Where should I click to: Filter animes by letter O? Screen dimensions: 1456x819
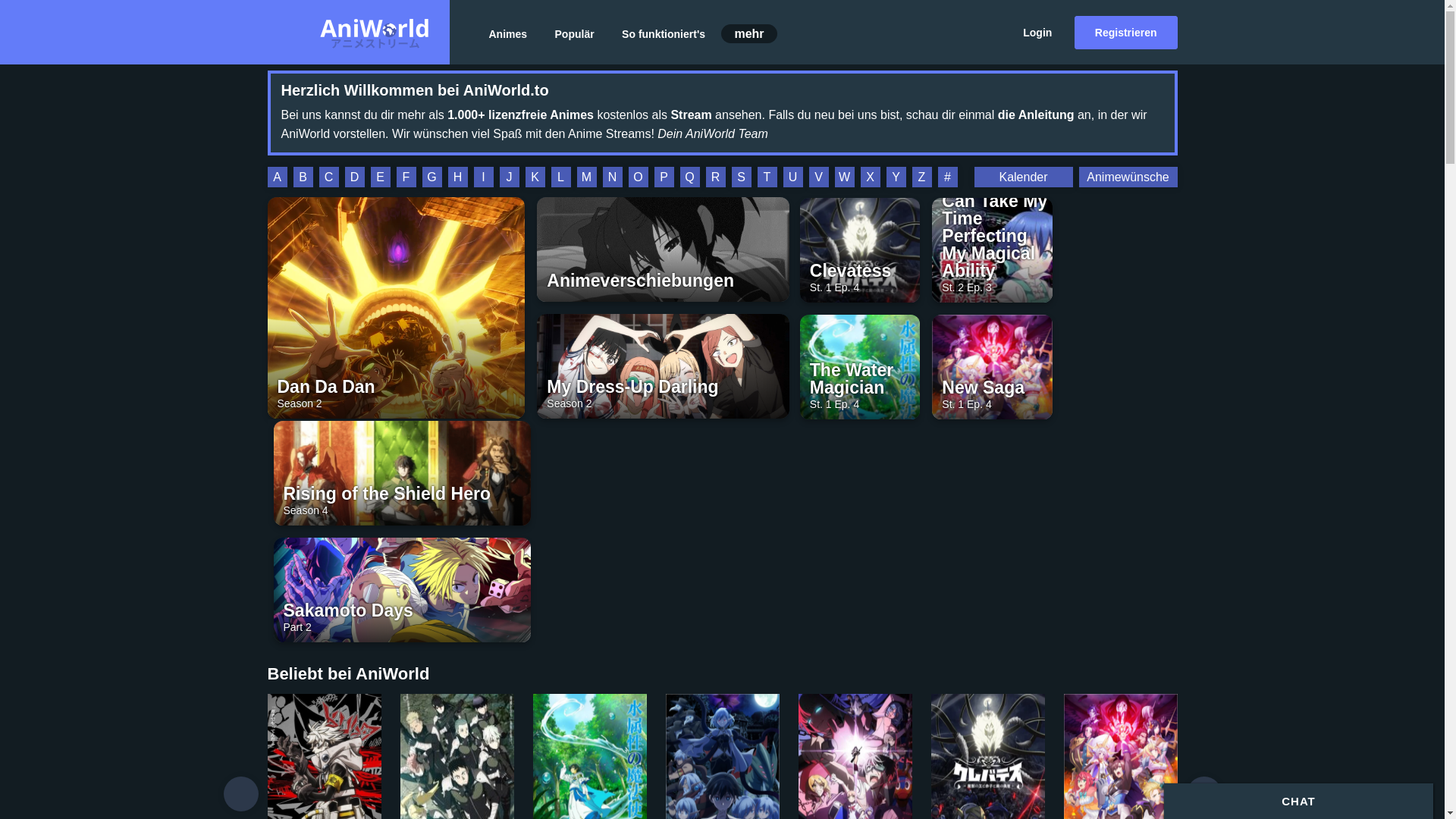click(638, 177)
